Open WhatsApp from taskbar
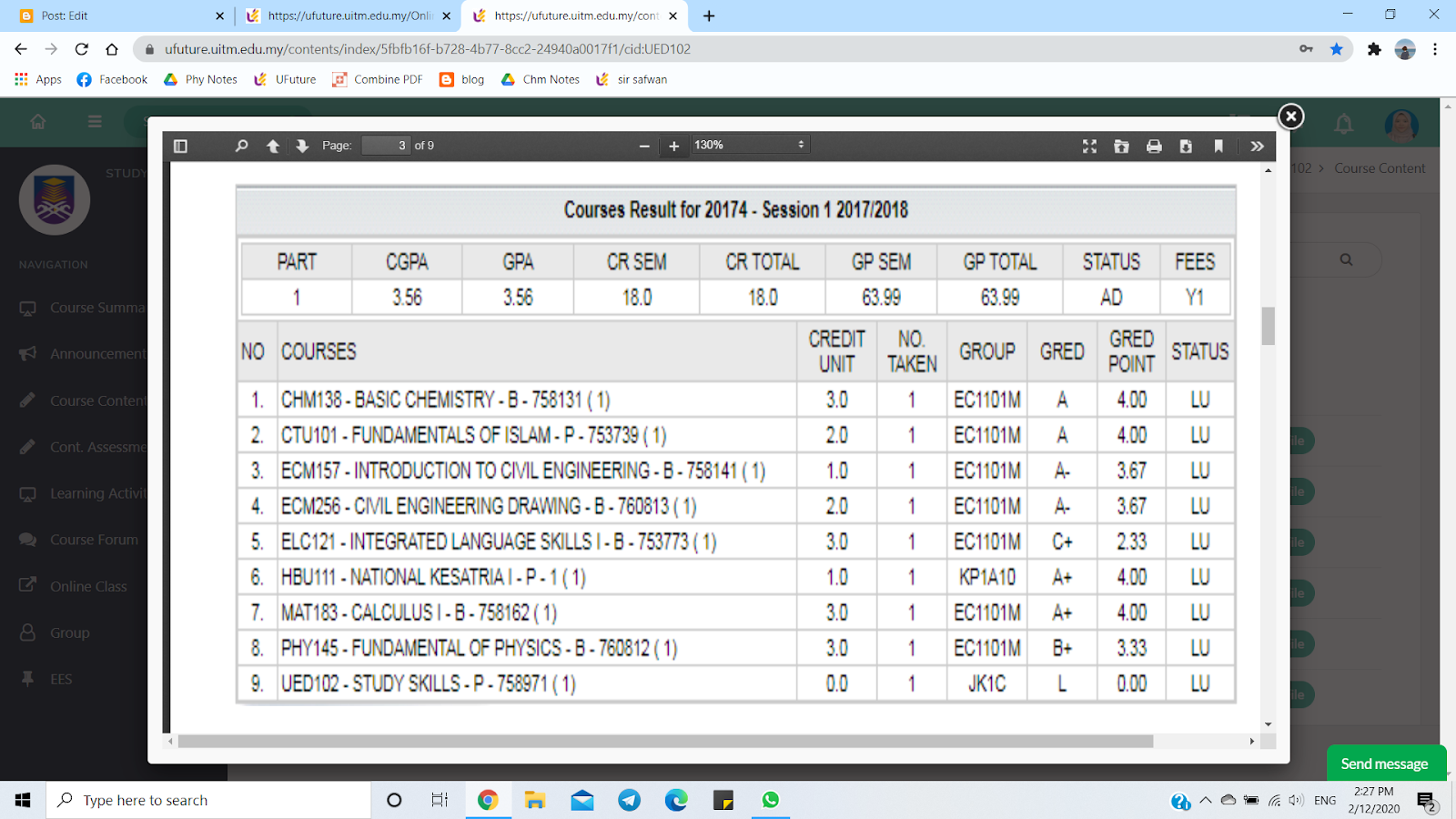Image resolution: width=1456 pixels, height=819 pixels. [x=771, y=800]
